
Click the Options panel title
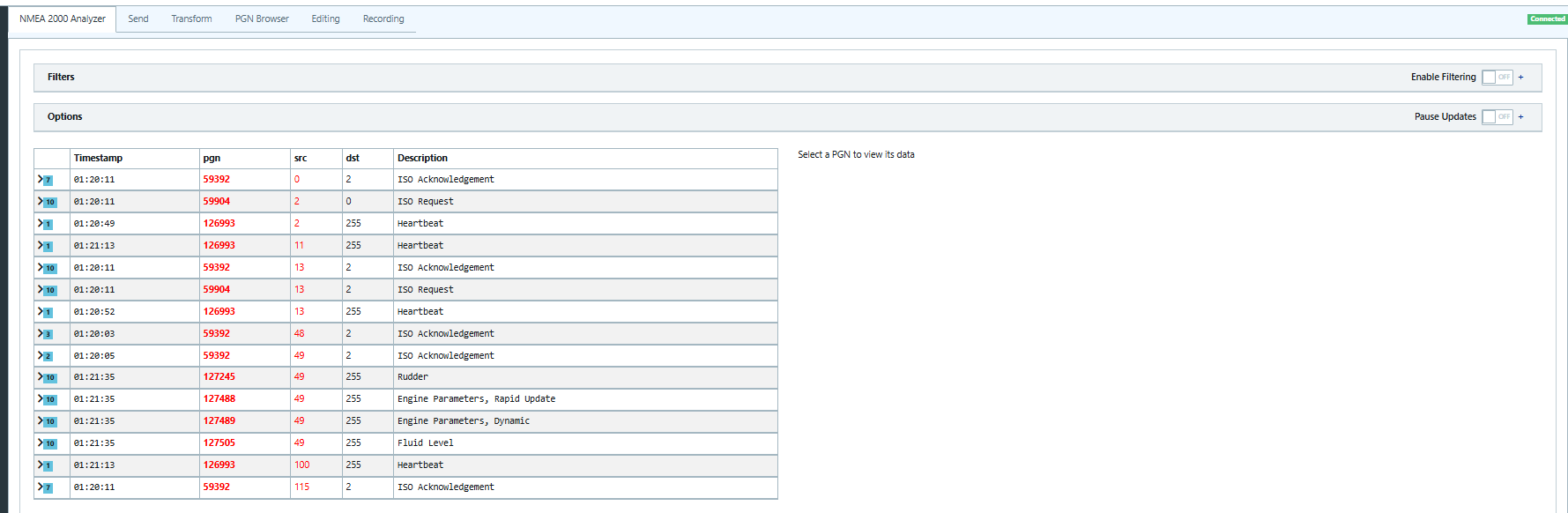pos(64,116)
